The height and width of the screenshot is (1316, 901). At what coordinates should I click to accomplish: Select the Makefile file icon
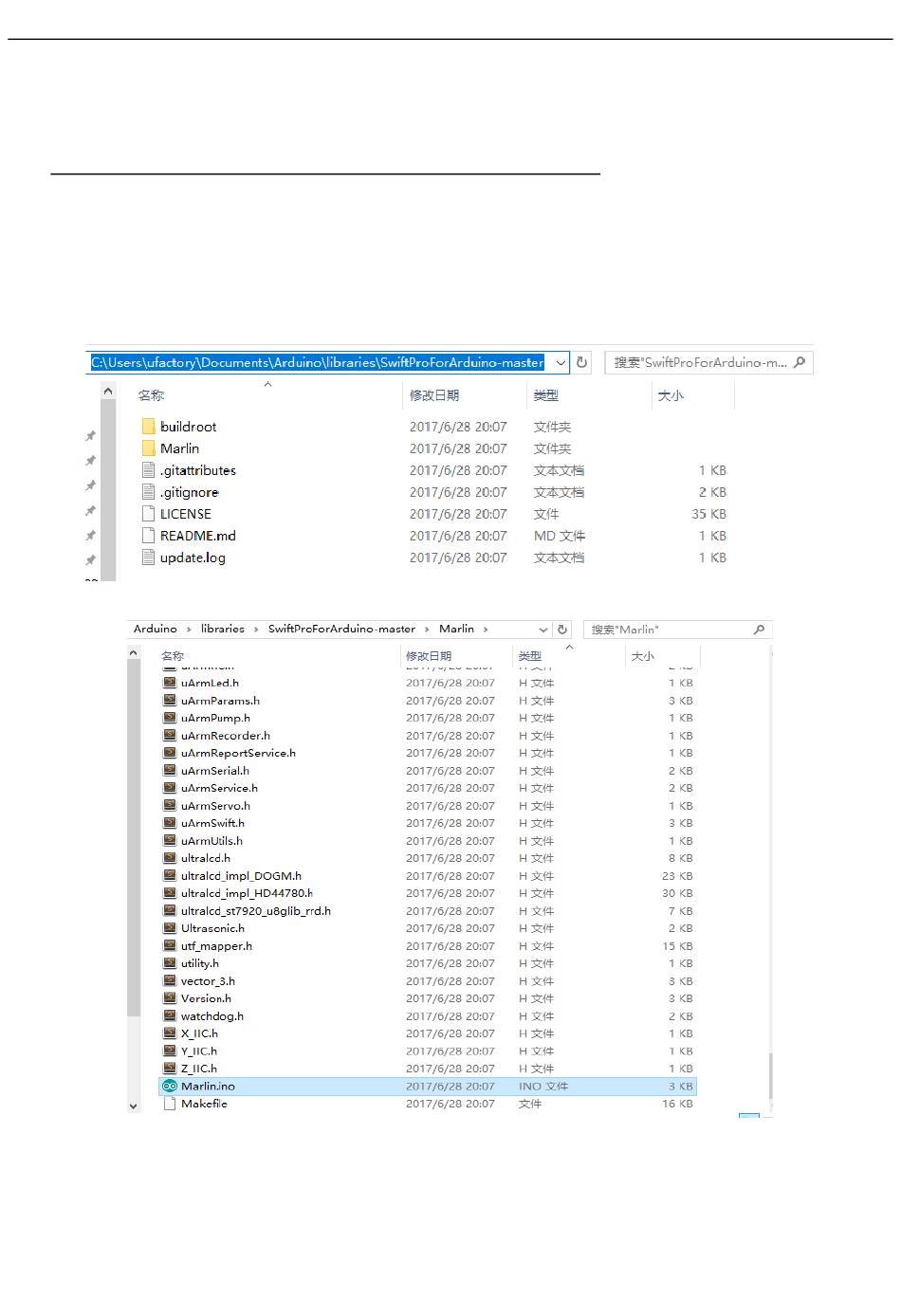click(170, 1104)
